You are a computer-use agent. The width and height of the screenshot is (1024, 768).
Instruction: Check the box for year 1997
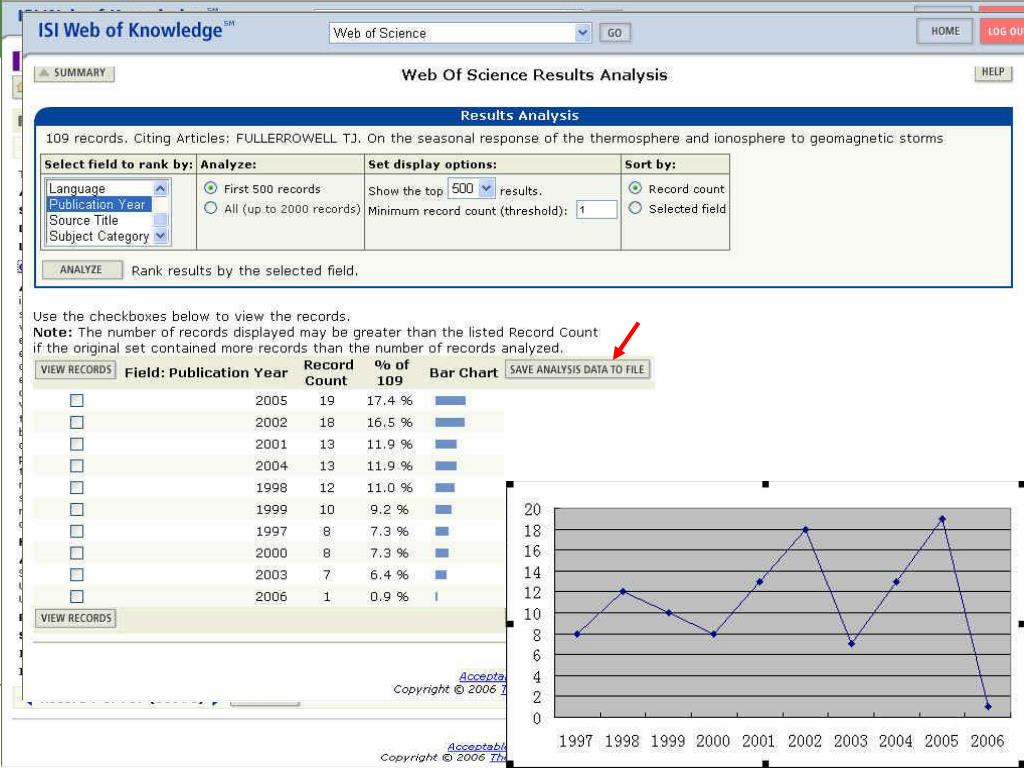pyautogui.click(x=76, y=532)
